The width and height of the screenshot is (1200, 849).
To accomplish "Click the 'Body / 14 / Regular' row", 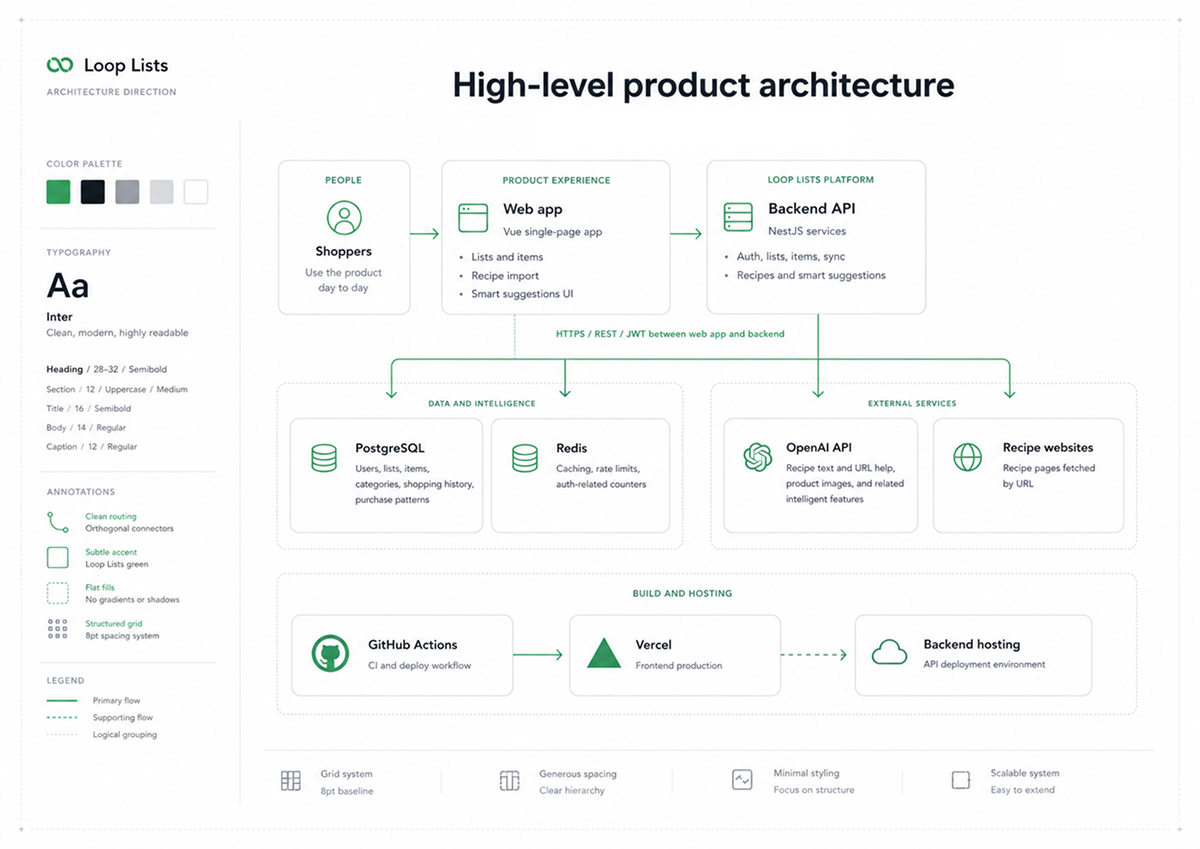I will (x=85, y=428).
